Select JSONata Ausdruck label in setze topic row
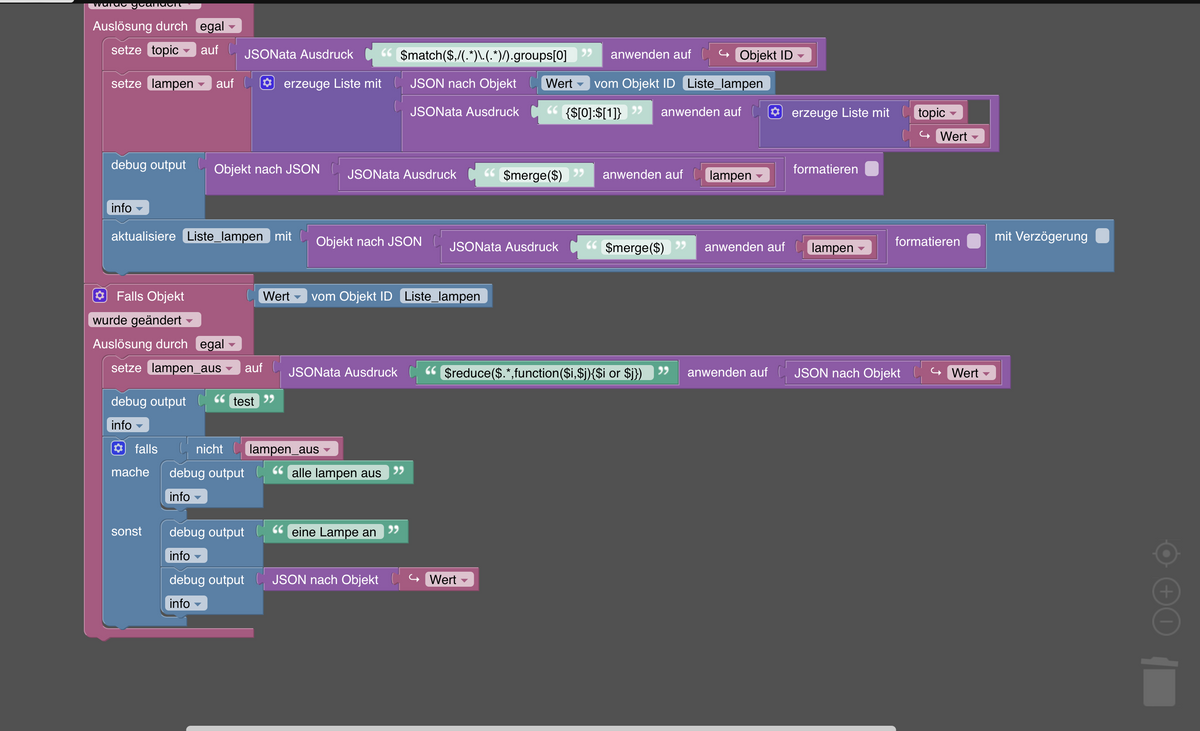The height and width of the screenshot is (731, 1200). [298, 54]
